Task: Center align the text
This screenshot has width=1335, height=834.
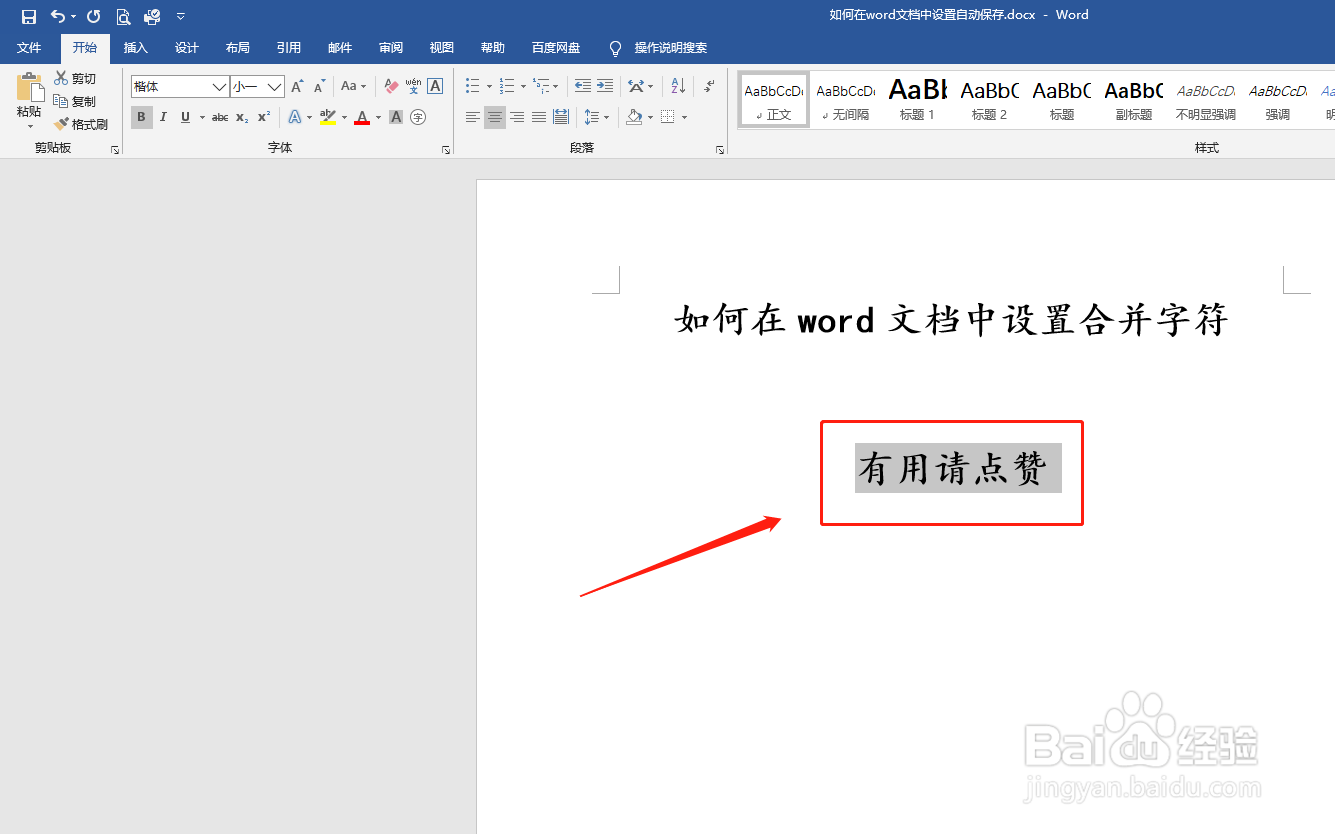Action: (x=495, y=117)
